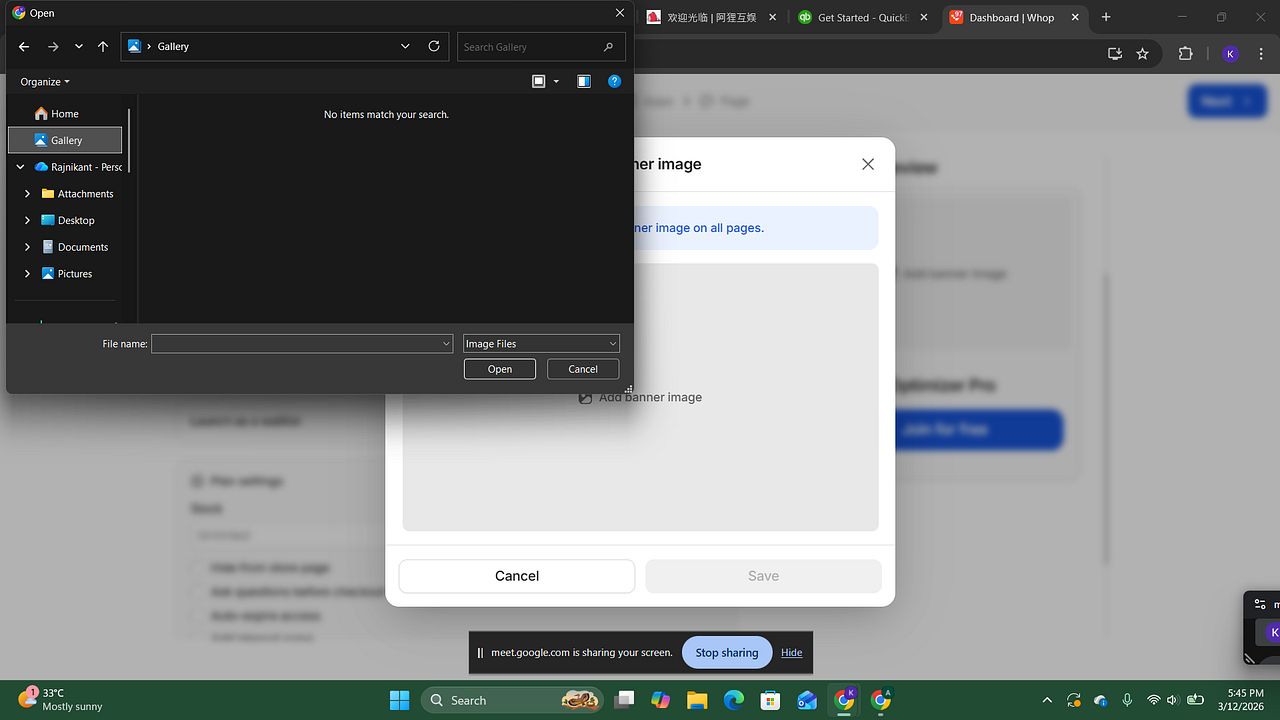The height and width of the screenshot is (720, 1280).
Task: Switch to the Dashboard | Whop tab
Action: [x=1011, y=17]
